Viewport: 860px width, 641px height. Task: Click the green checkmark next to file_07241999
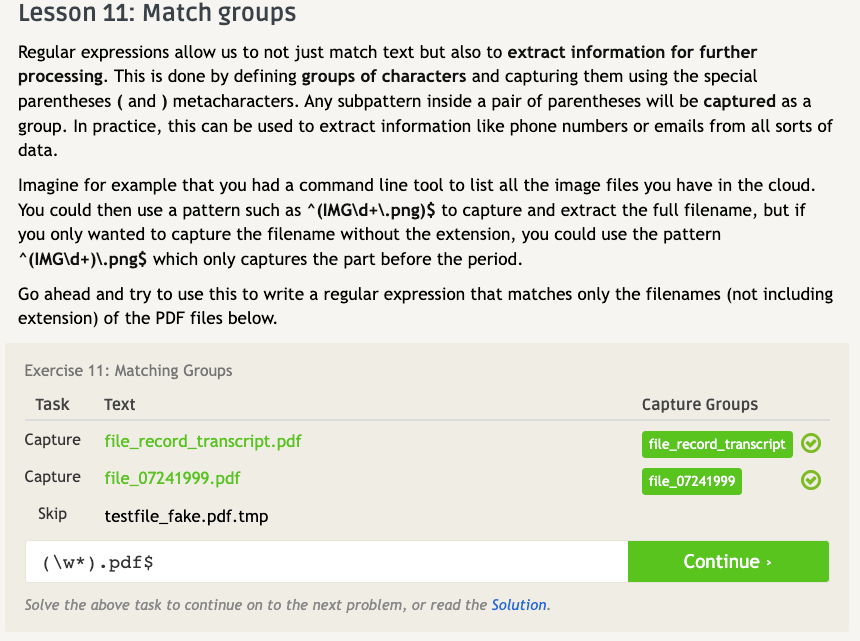click(811, 481)
